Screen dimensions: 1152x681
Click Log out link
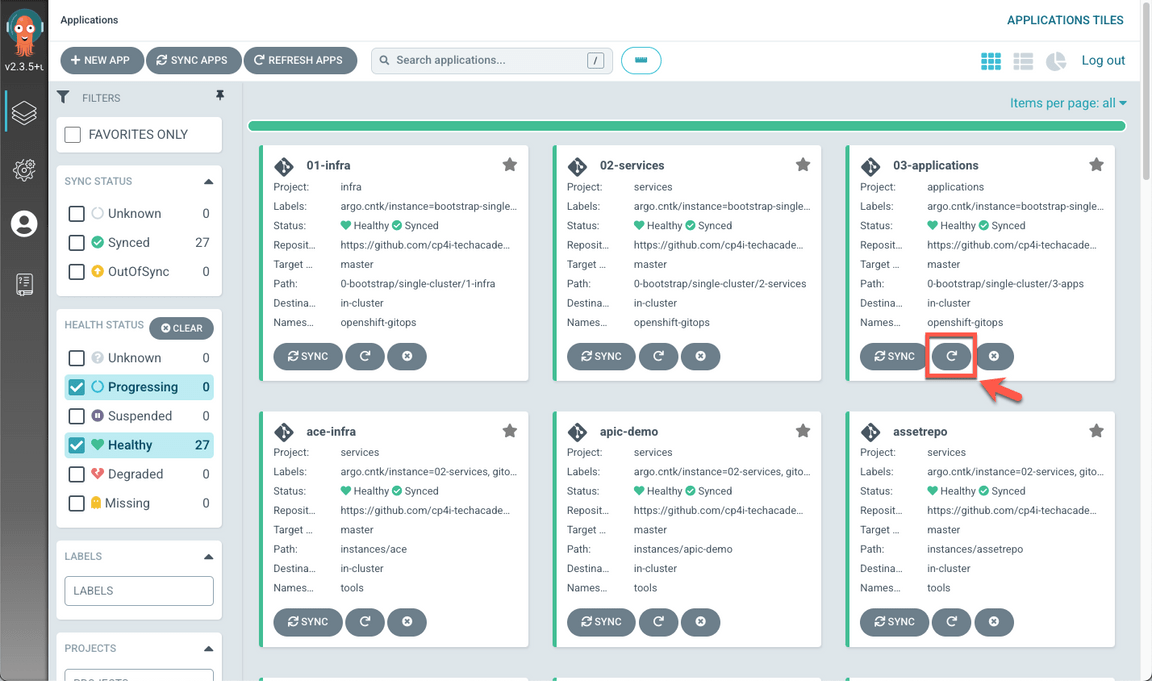point(1103,60)
